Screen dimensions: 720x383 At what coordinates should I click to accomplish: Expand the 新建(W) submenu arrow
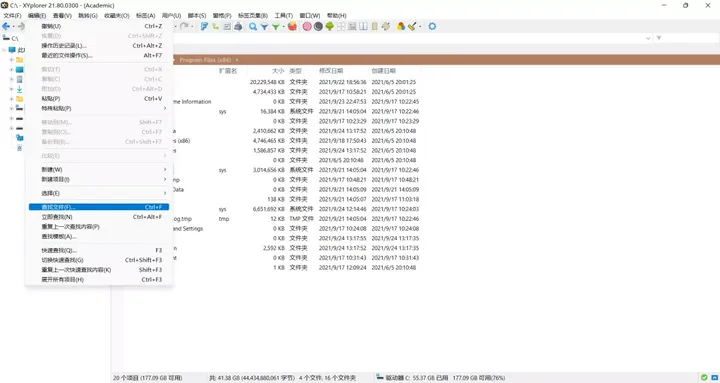[165, 169]
